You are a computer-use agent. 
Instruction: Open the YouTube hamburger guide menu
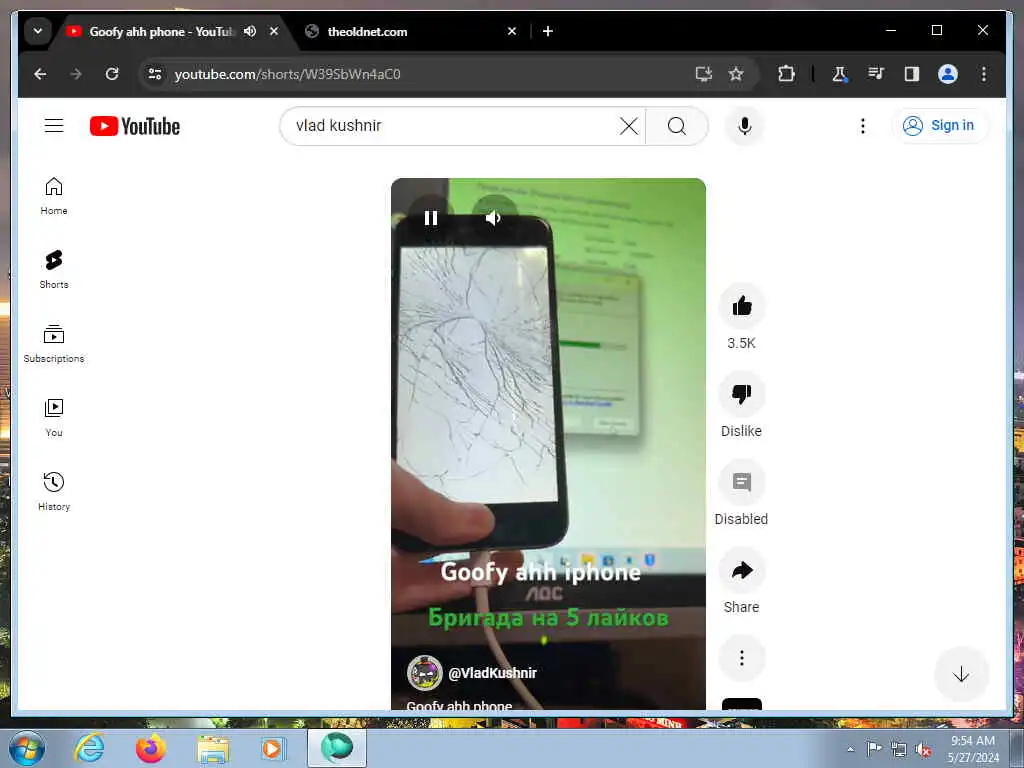pos(54,125)
